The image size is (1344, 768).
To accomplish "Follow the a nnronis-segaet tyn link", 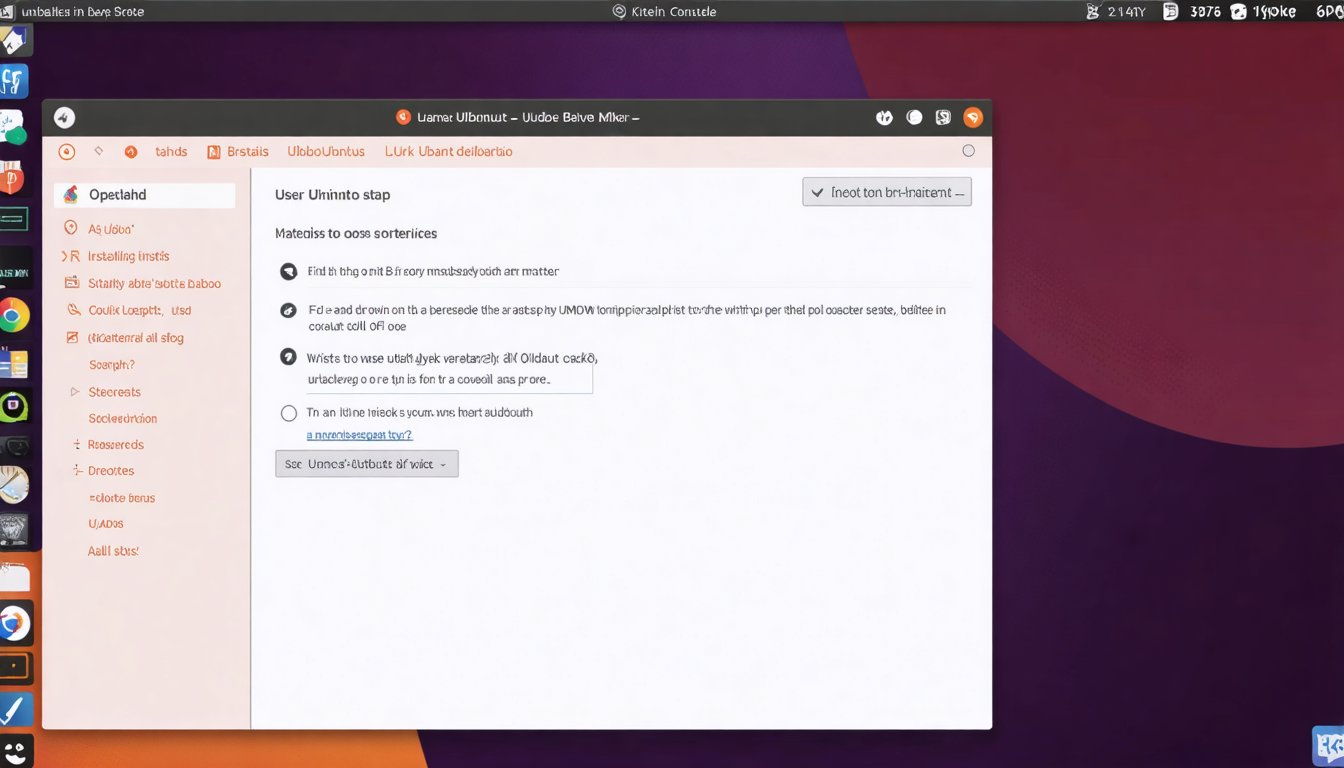I will pos(360,434).
